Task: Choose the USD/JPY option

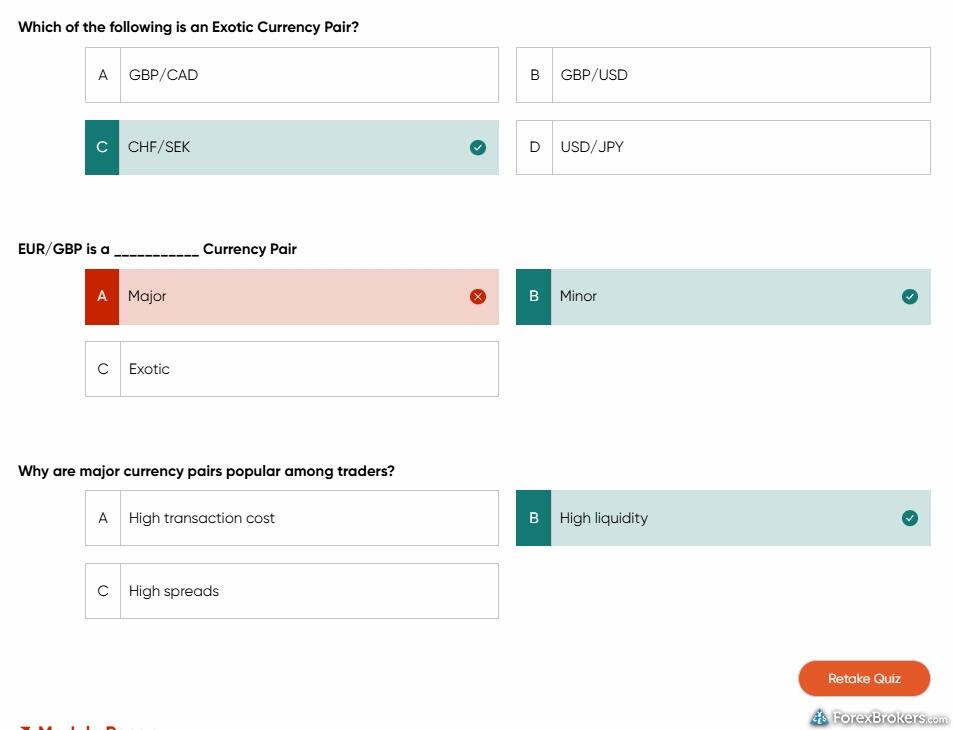Action: click(723, 148)
